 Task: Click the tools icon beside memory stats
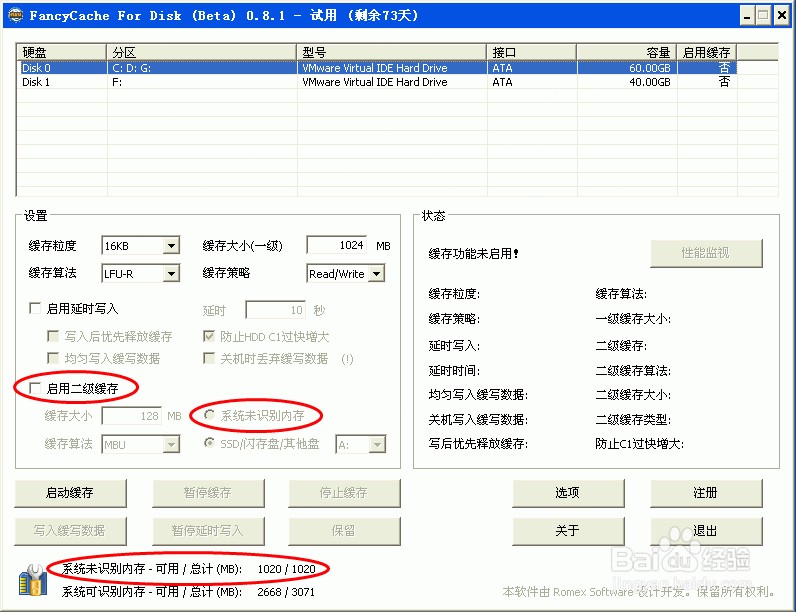coord(32,580)
